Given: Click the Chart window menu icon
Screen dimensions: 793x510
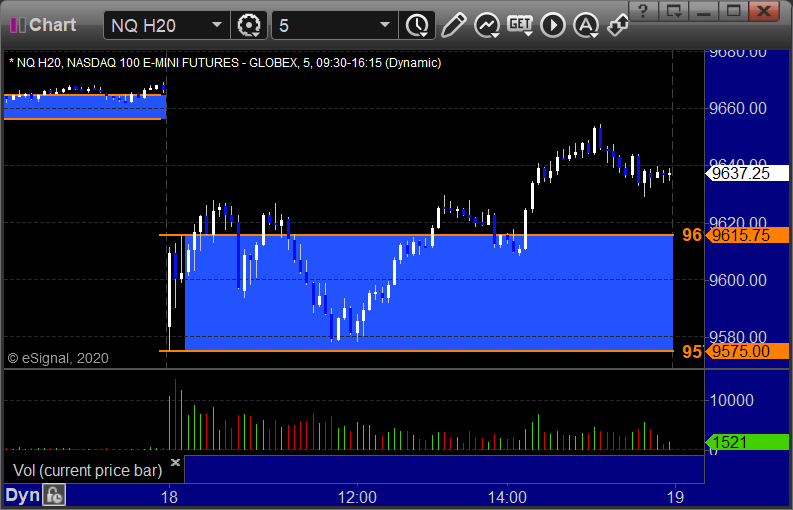Looking at the screenshot, I should pos(18,25).
